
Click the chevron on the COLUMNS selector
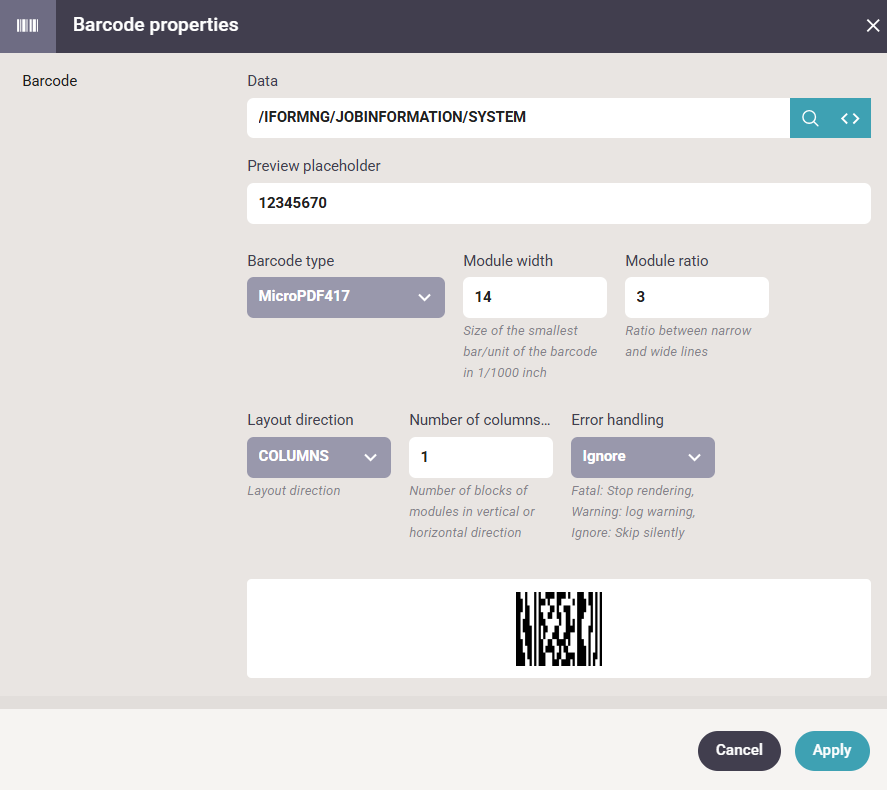(x=371, y=457)
